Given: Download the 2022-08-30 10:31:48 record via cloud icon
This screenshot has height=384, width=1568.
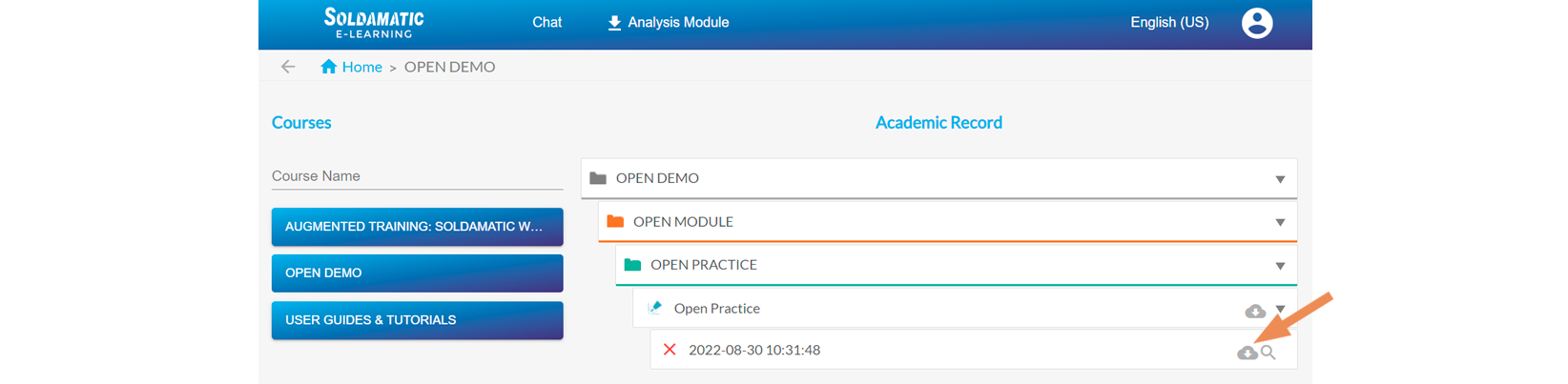Looking at the screenshot, I should click(1247, 353).
